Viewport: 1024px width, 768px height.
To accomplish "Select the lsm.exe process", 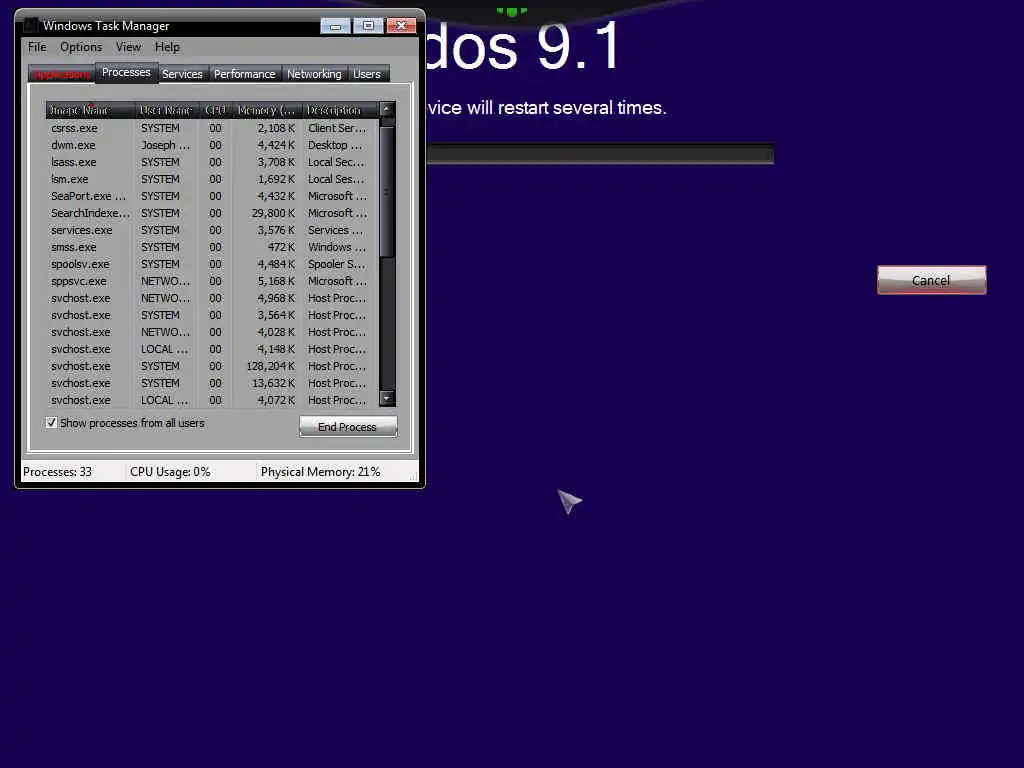I will pyautogui.click(x=212, y=179).
